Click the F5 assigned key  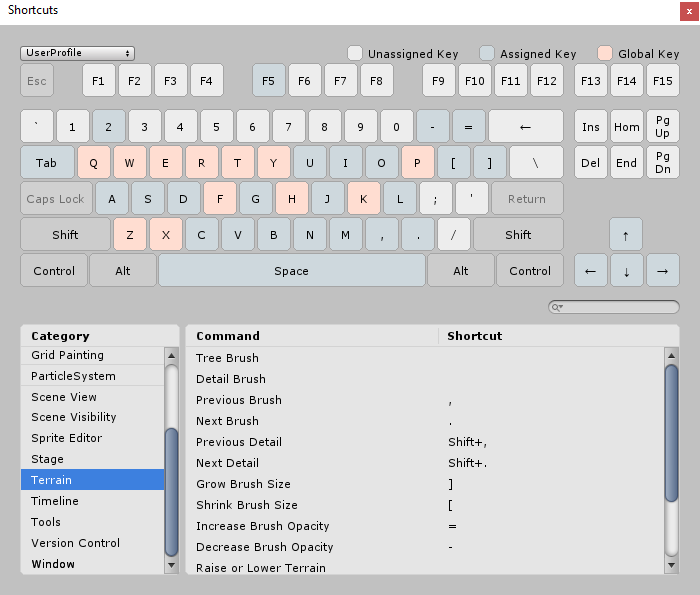[x=268, y=81]
